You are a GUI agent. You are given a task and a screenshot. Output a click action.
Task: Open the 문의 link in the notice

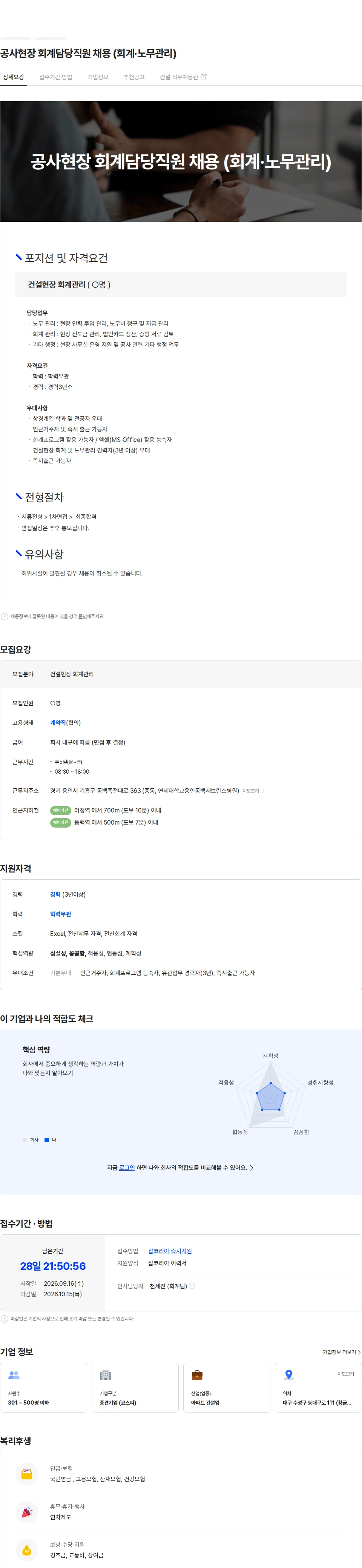(x=83, y=617)
